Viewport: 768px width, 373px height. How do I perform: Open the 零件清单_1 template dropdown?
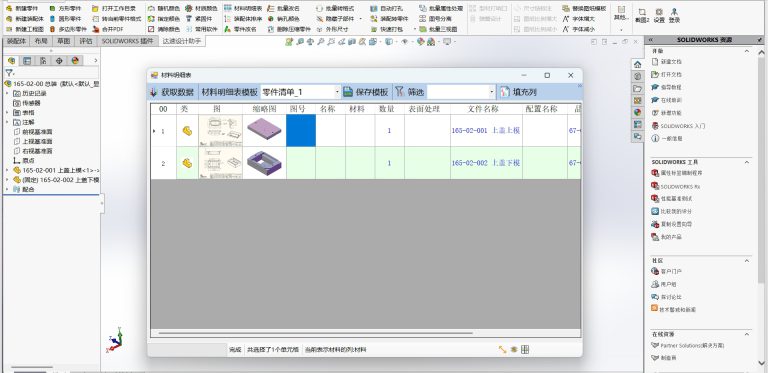click(x=337, y=92)
